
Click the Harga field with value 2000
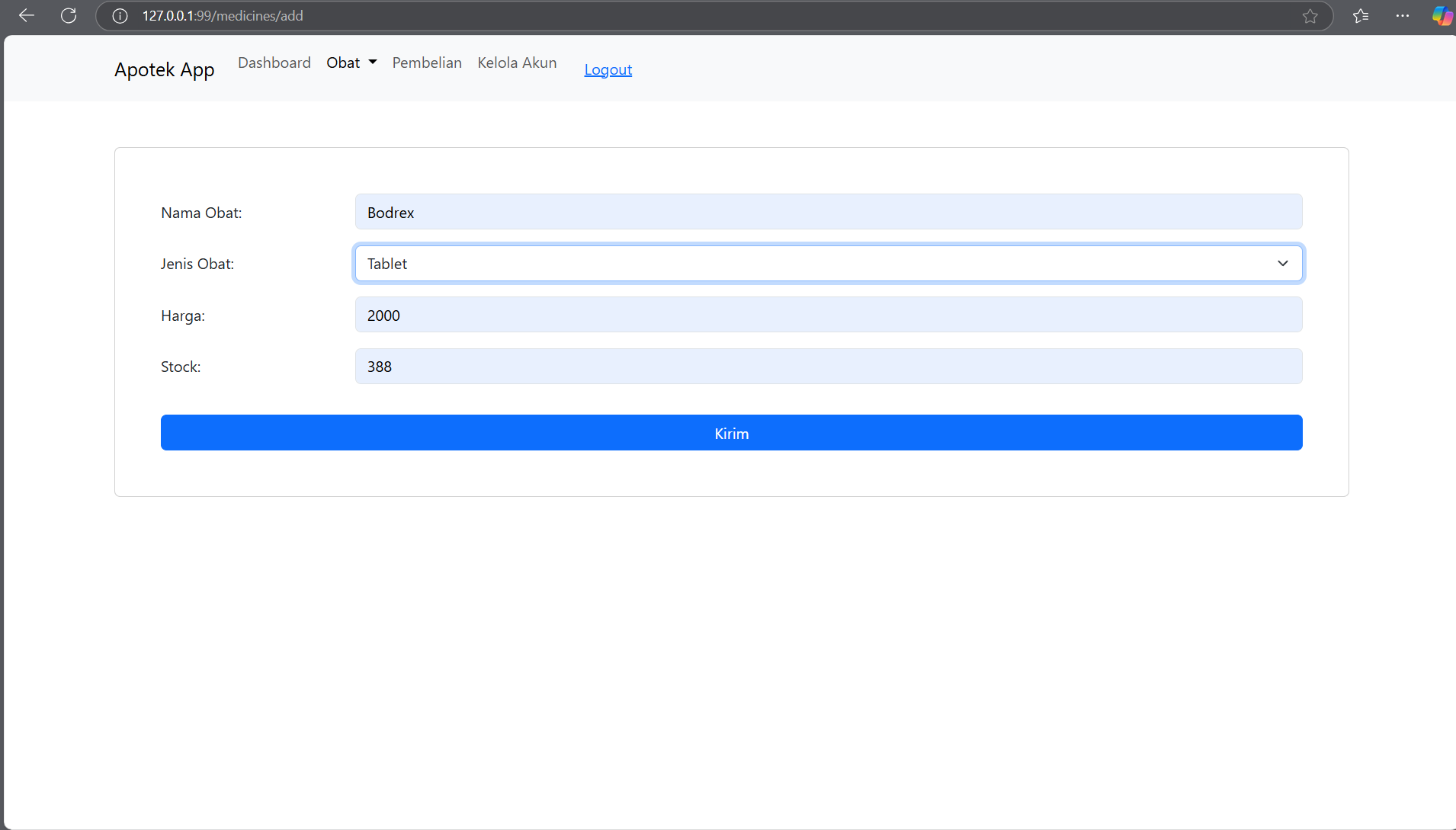(828, 315)
